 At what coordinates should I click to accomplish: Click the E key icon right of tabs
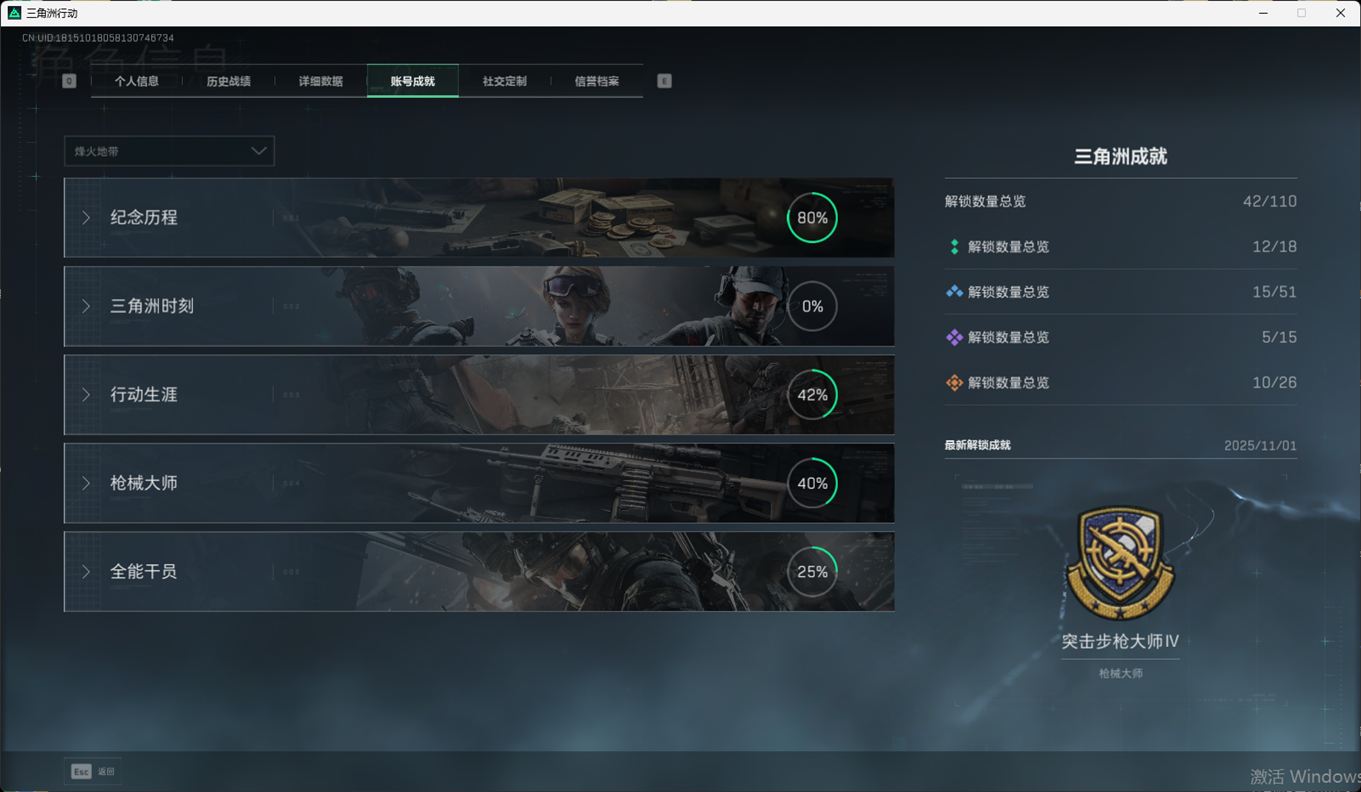click(x=664, y=81)
